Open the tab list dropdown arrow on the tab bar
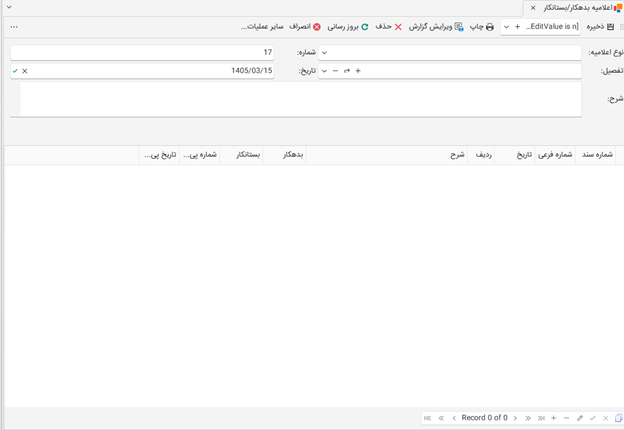The image size is (624, 430). 9,7
